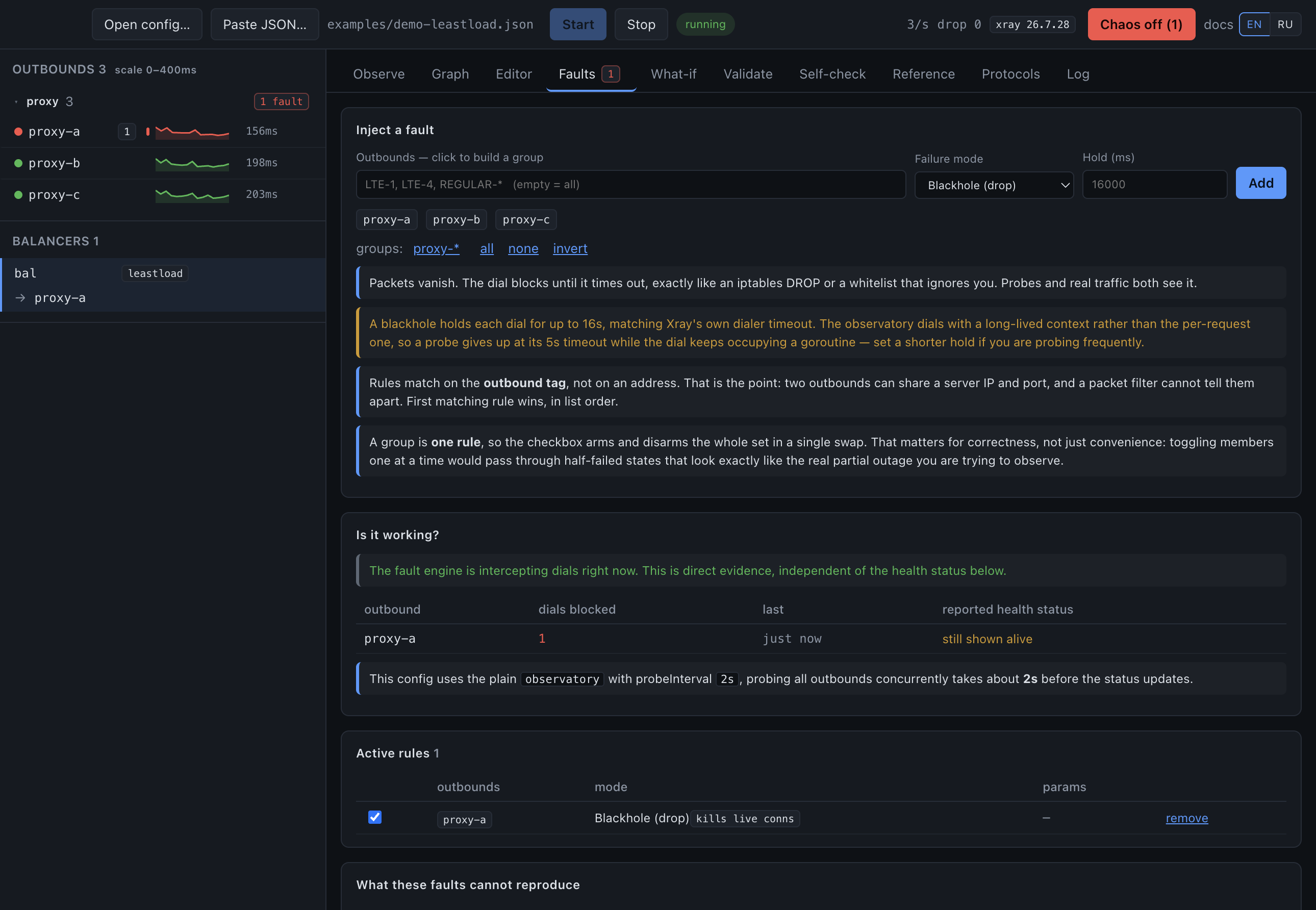
Task: Select proxy-b in the outbounds list
Action: pos(163,163)
